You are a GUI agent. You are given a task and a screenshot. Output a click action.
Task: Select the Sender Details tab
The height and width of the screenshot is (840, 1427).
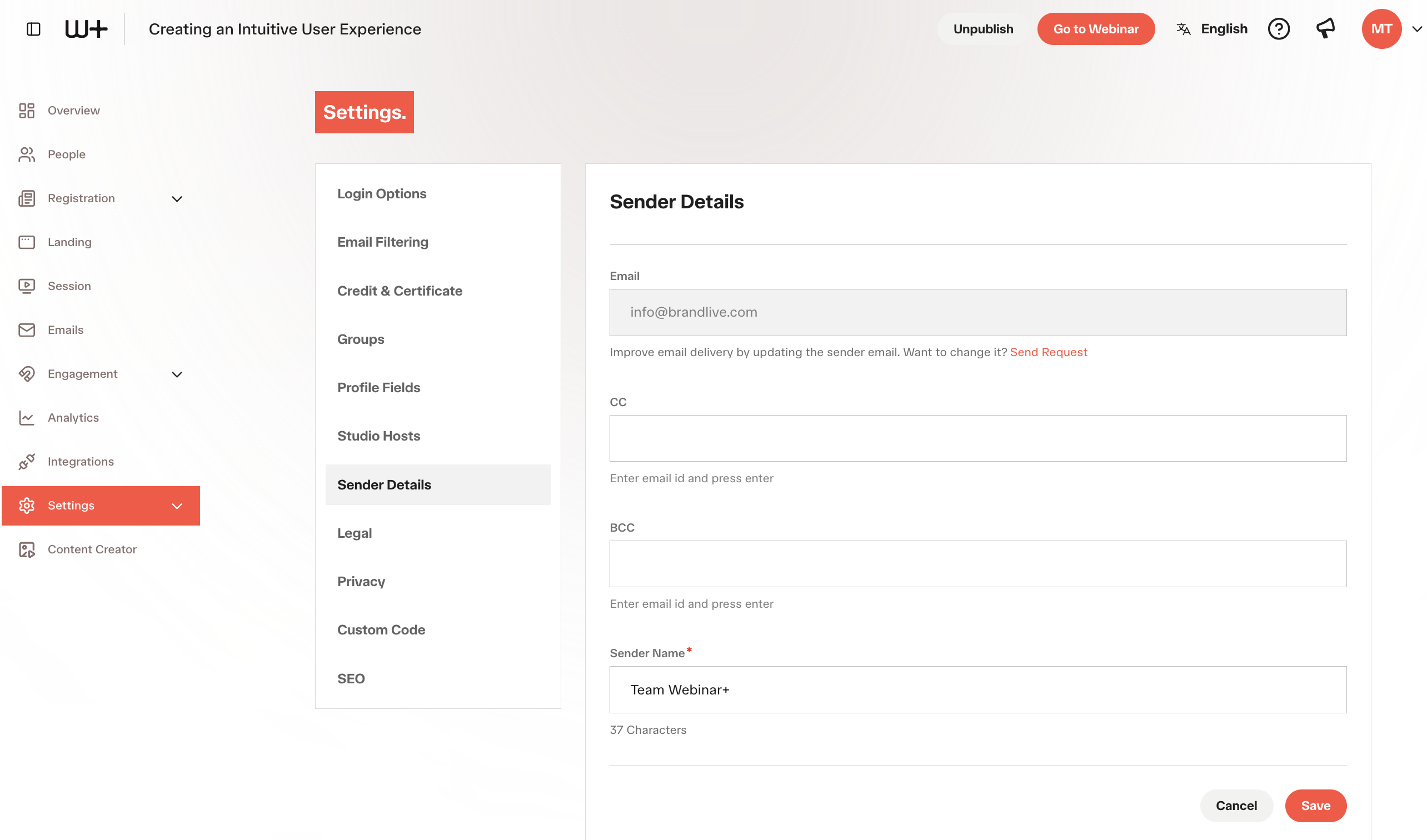click(438, 484)
